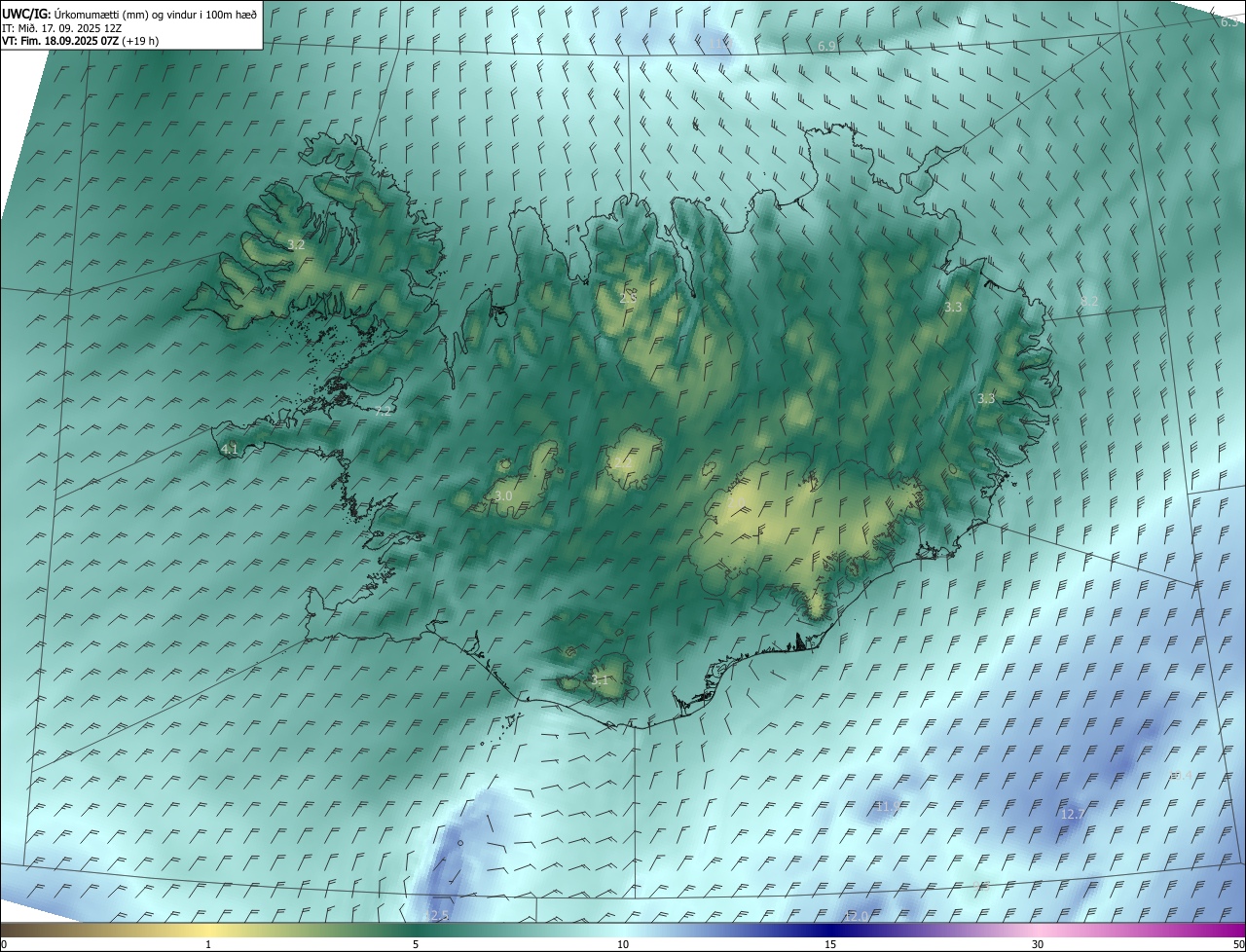Click the 0 tick on the color scale
Screen dimensions: 1246x952
(4, 944)
